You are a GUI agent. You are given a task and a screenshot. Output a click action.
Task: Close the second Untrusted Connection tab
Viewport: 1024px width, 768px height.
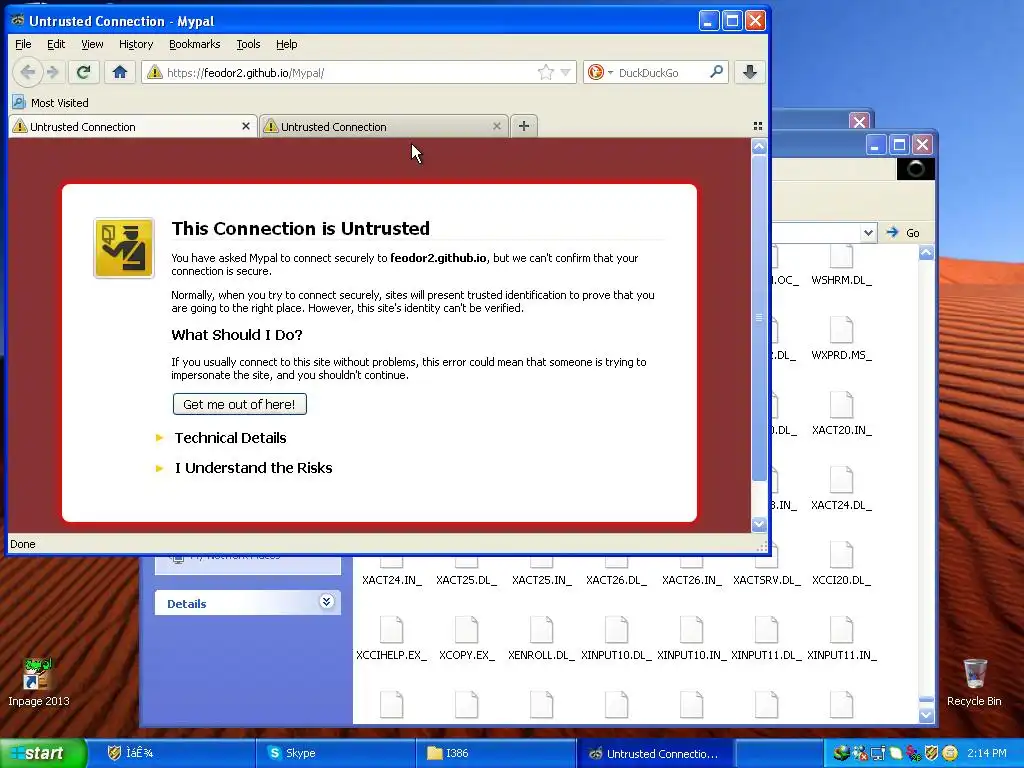point(497,126)
